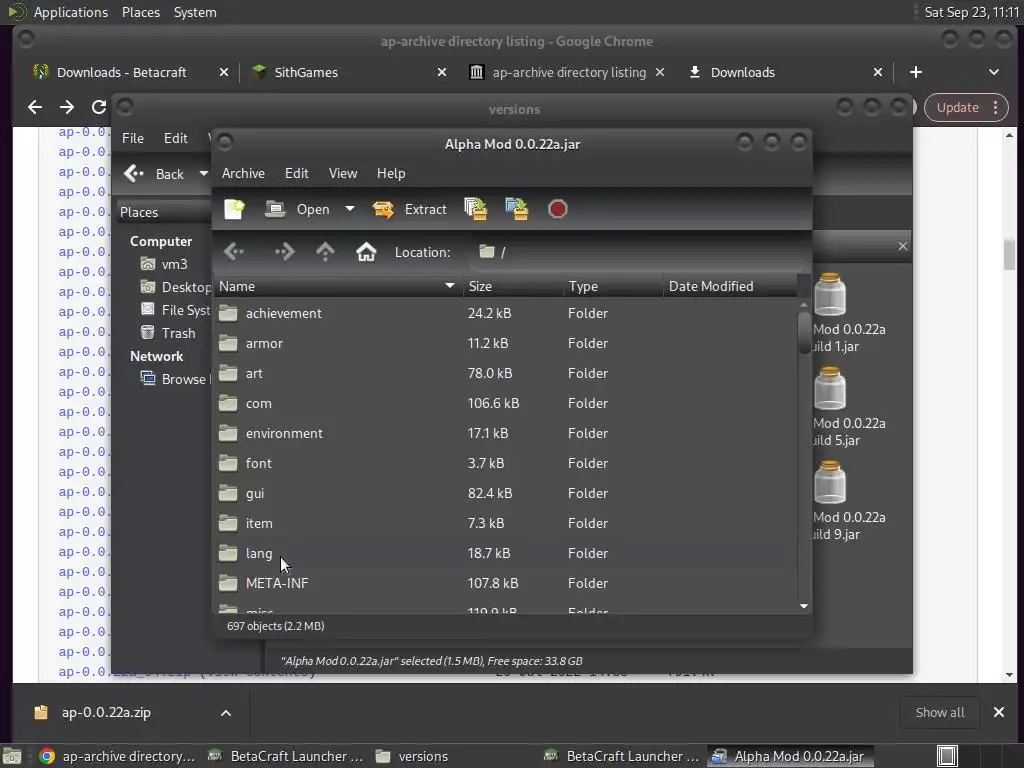Switch to SithGames Chrome tab
The image size is (1024, 768).
click(306, 72)
